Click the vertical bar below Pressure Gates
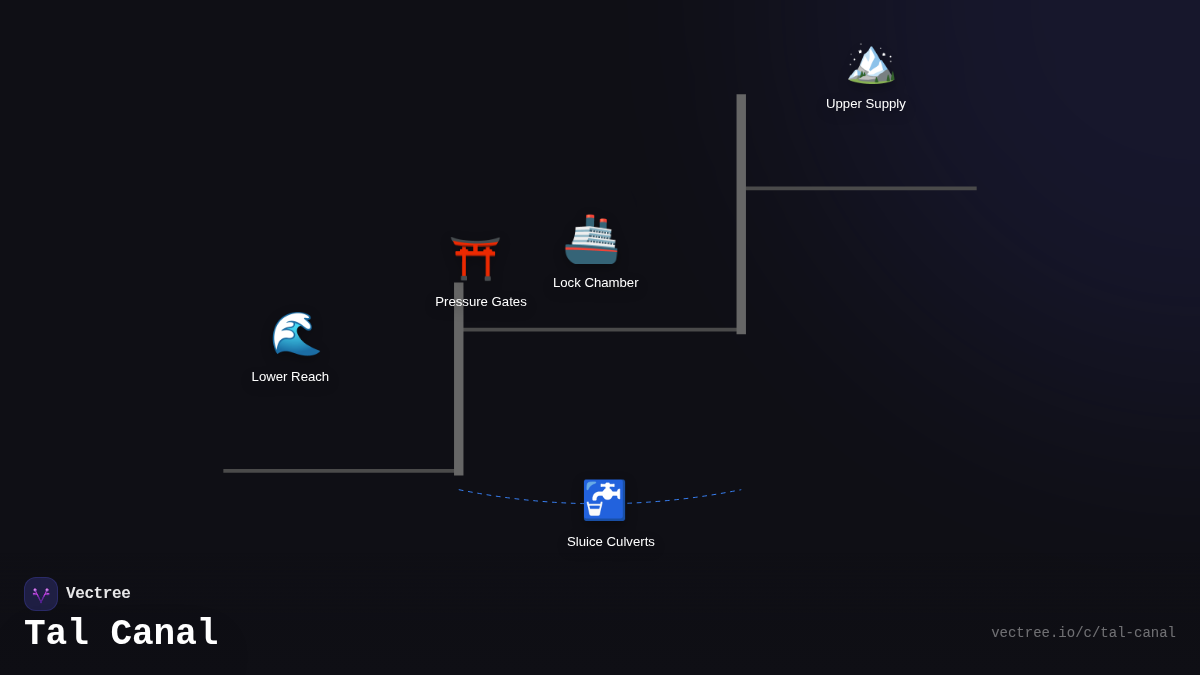Image resolution: width=1200 pixels, height=675 pixels. pos(459,400)
